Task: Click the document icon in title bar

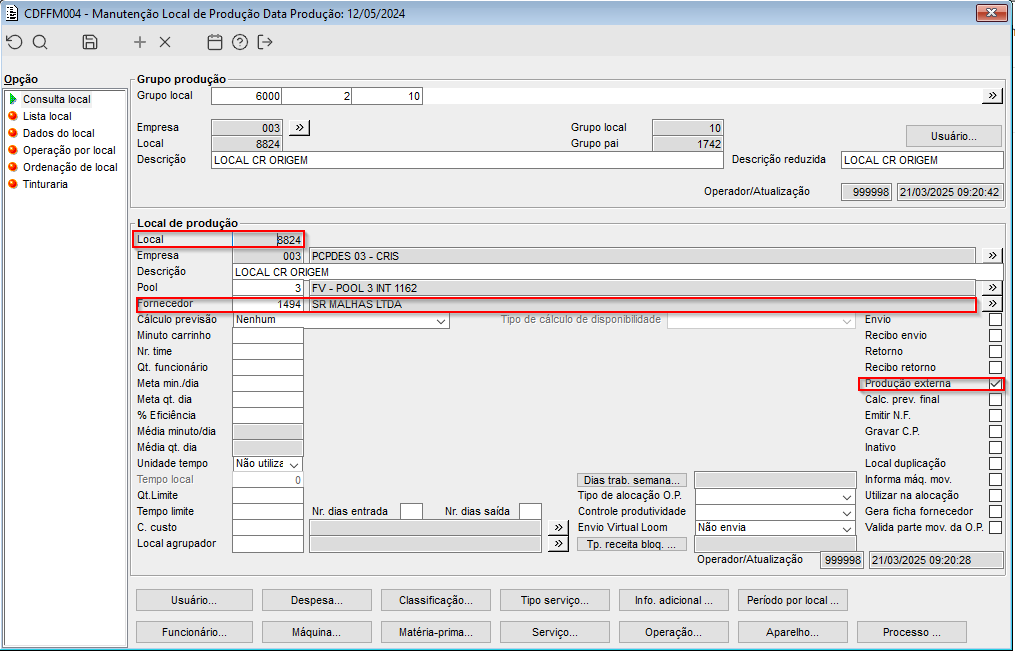Action: point(11,13)
